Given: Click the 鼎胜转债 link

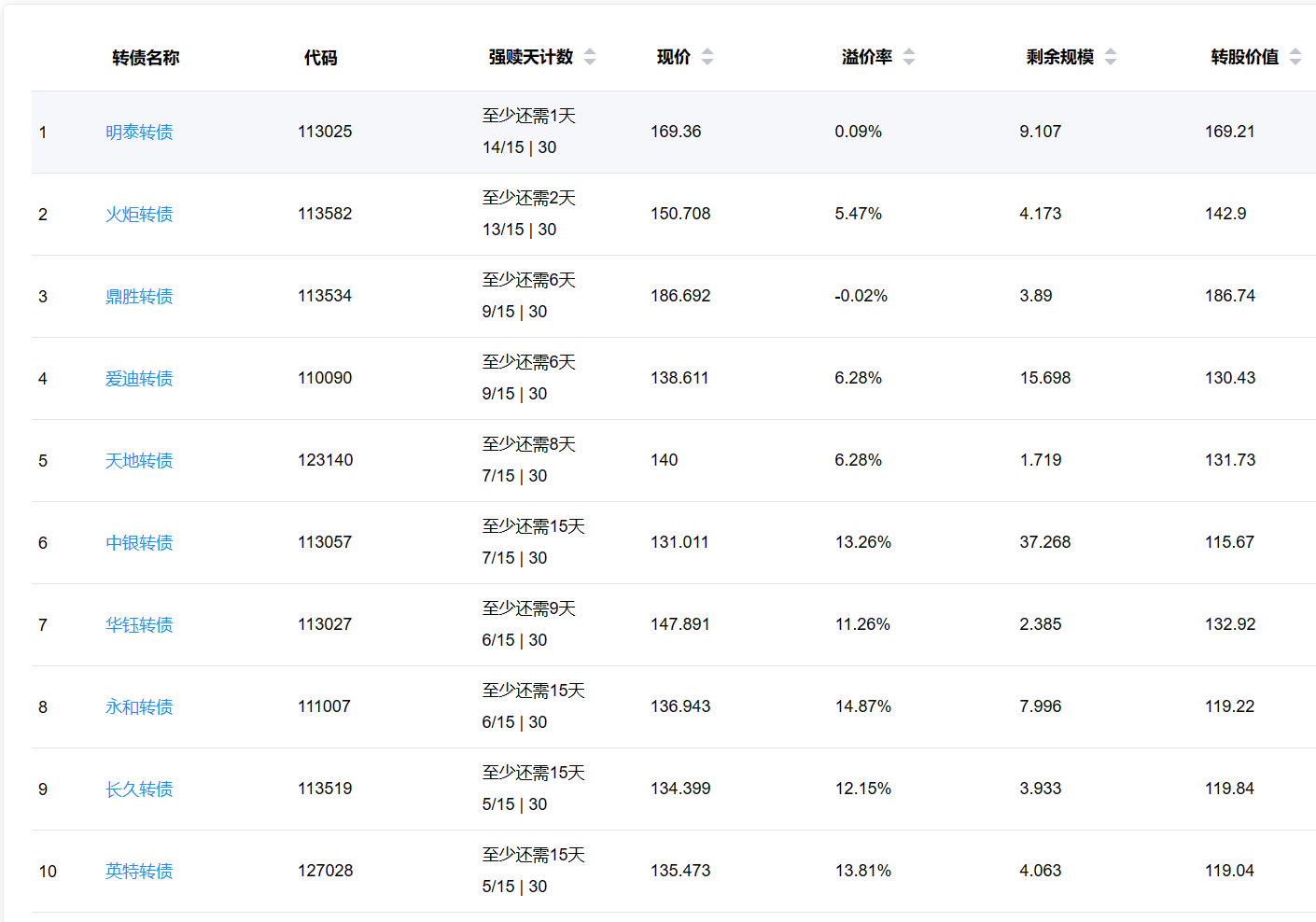Looking at the screenshot, I should pos(139,297).
